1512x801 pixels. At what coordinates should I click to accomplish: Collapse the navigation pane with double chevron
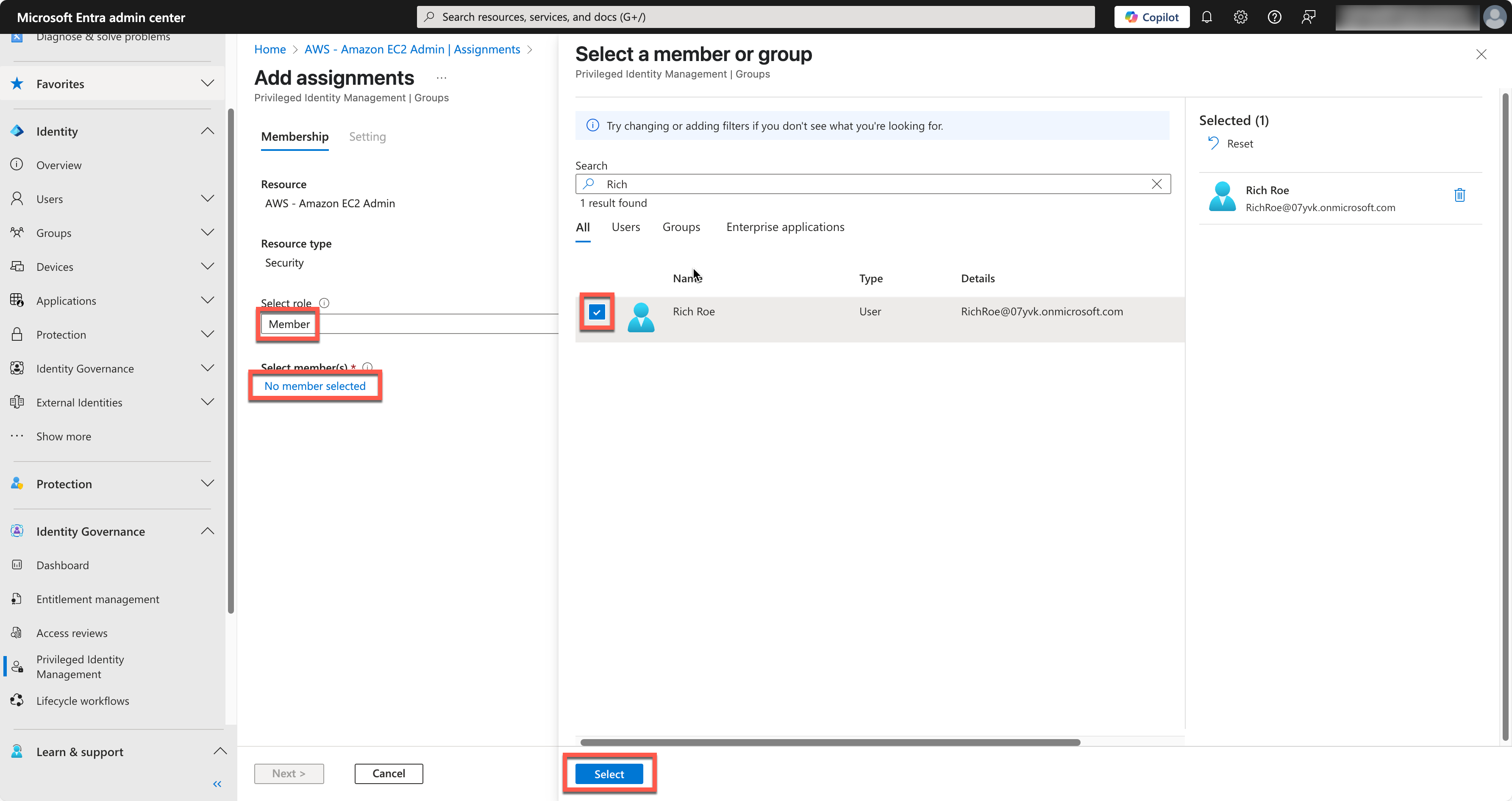tap(217, 783)
